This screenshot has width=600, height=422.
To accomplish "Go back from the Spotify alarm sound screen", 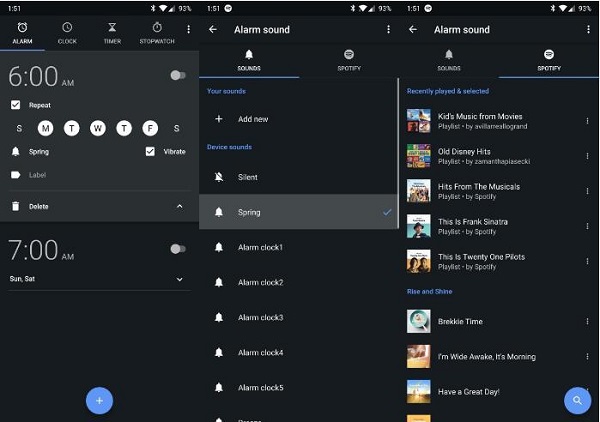I will click(413, 29).
